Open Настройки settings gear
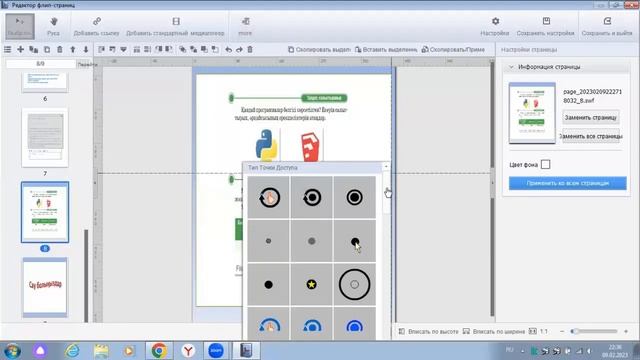 [x=495, y=26]
